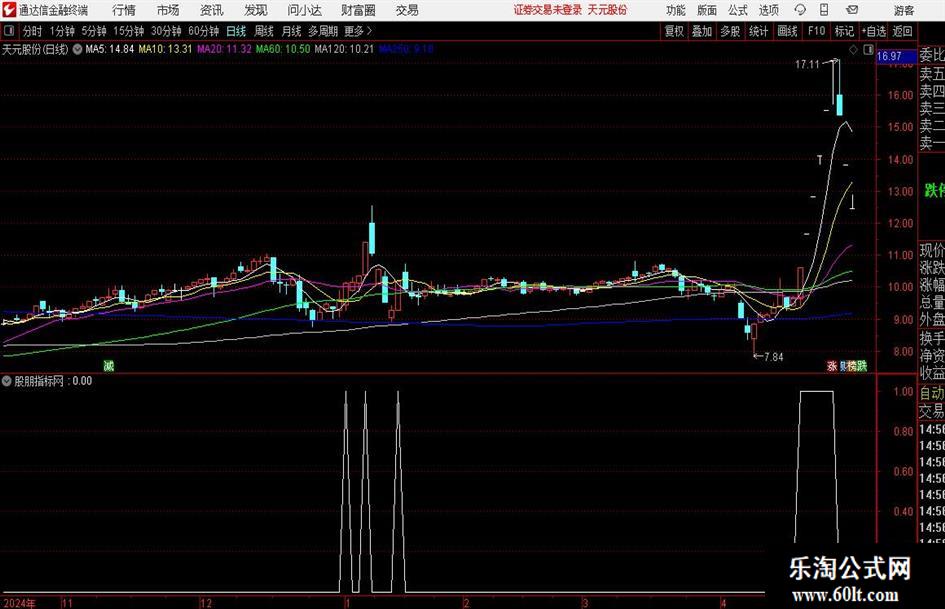Click the 标记 mark toolbar button

click(844, 31)
